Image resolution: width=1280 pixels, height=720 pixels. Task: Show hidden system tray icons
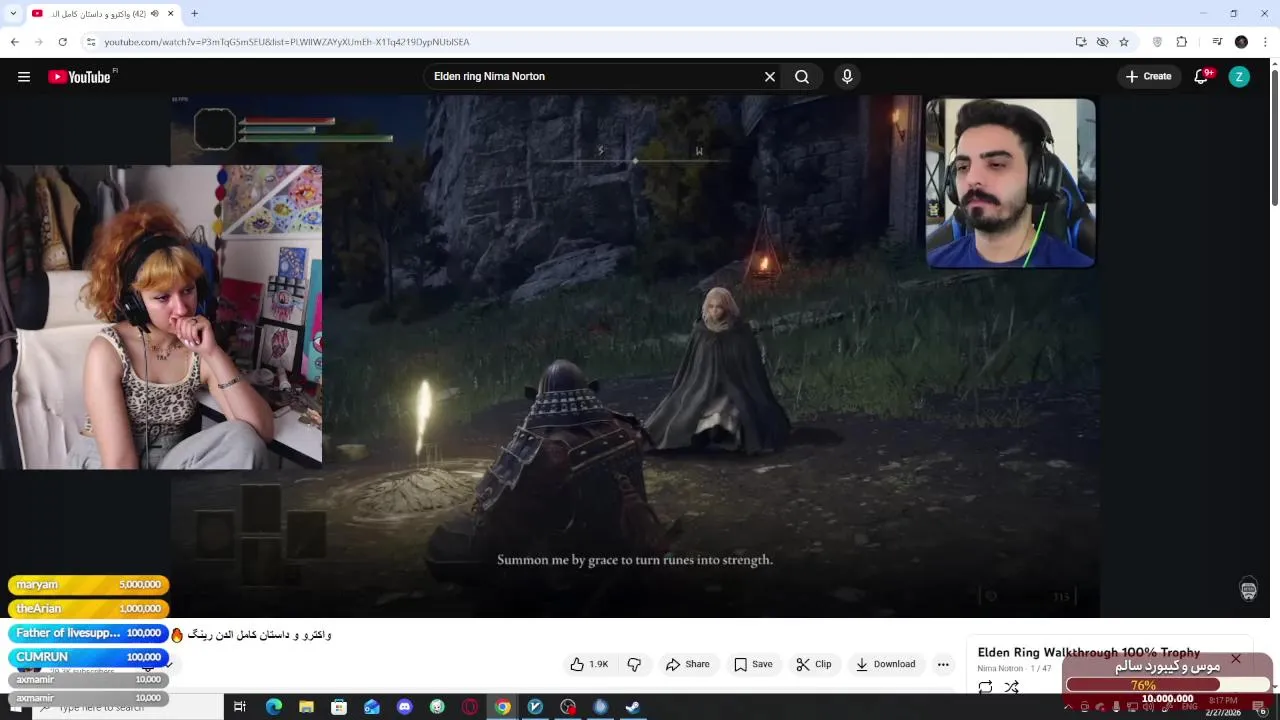point(1068,708)
